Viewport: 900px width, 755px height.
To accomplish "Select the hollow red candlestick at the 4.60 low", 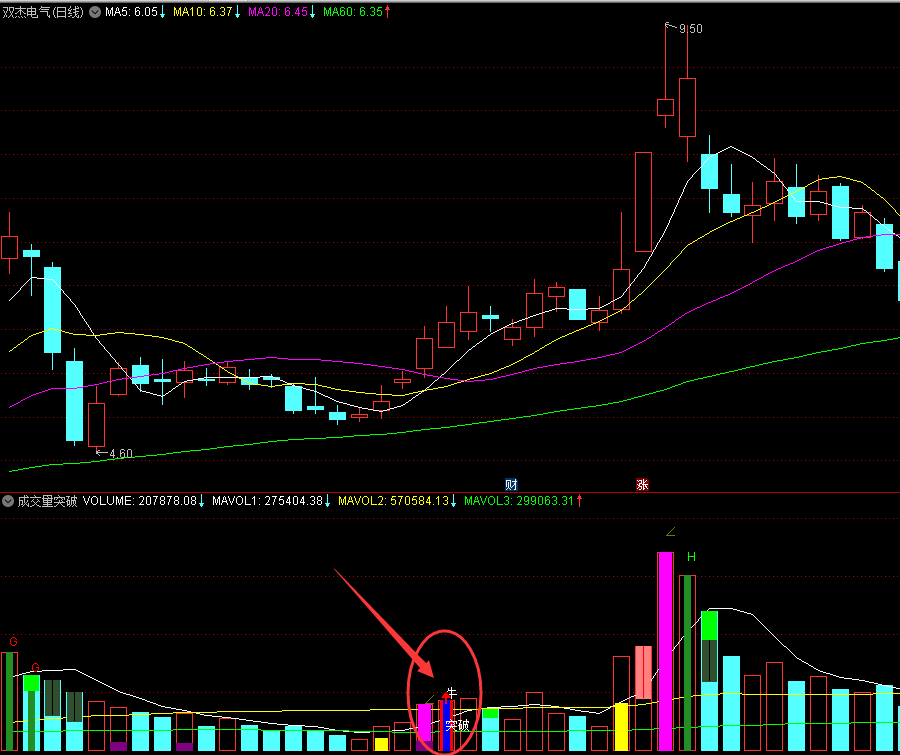I will click(x=96, y=425).
